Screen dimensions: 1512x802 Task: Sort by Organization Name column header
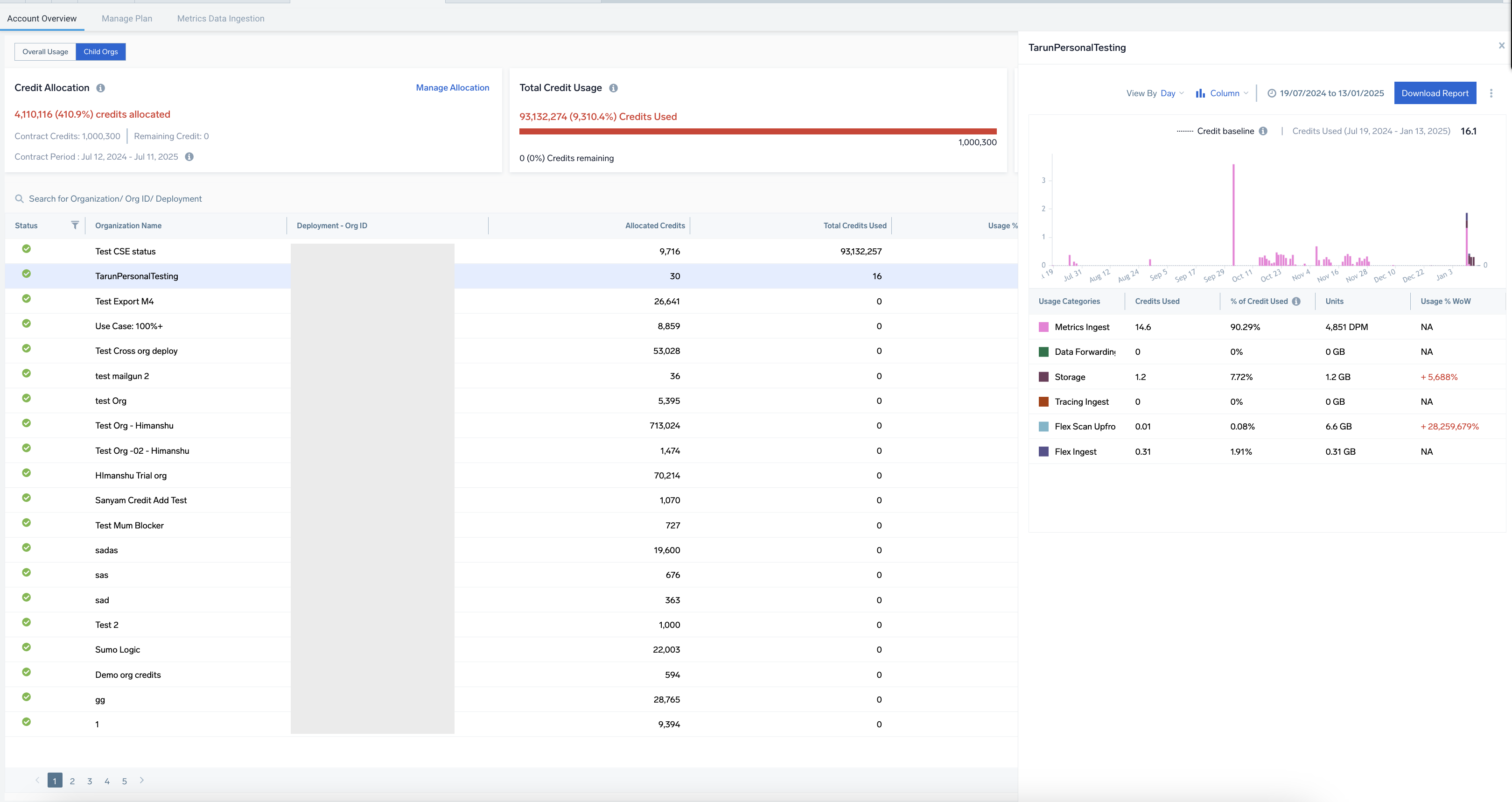pos(128,225)
